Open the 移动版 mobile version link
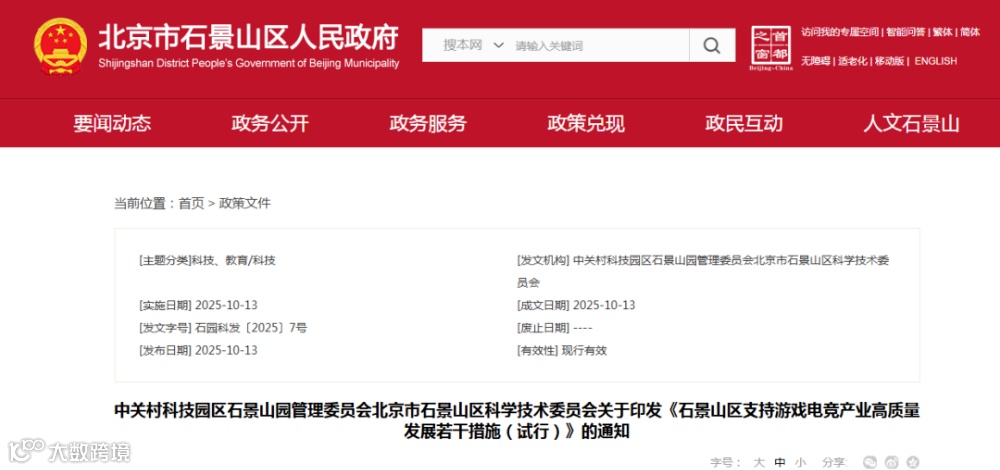Screen dimensions: 1000x470 pyautogui.click(x=889, y=61)
